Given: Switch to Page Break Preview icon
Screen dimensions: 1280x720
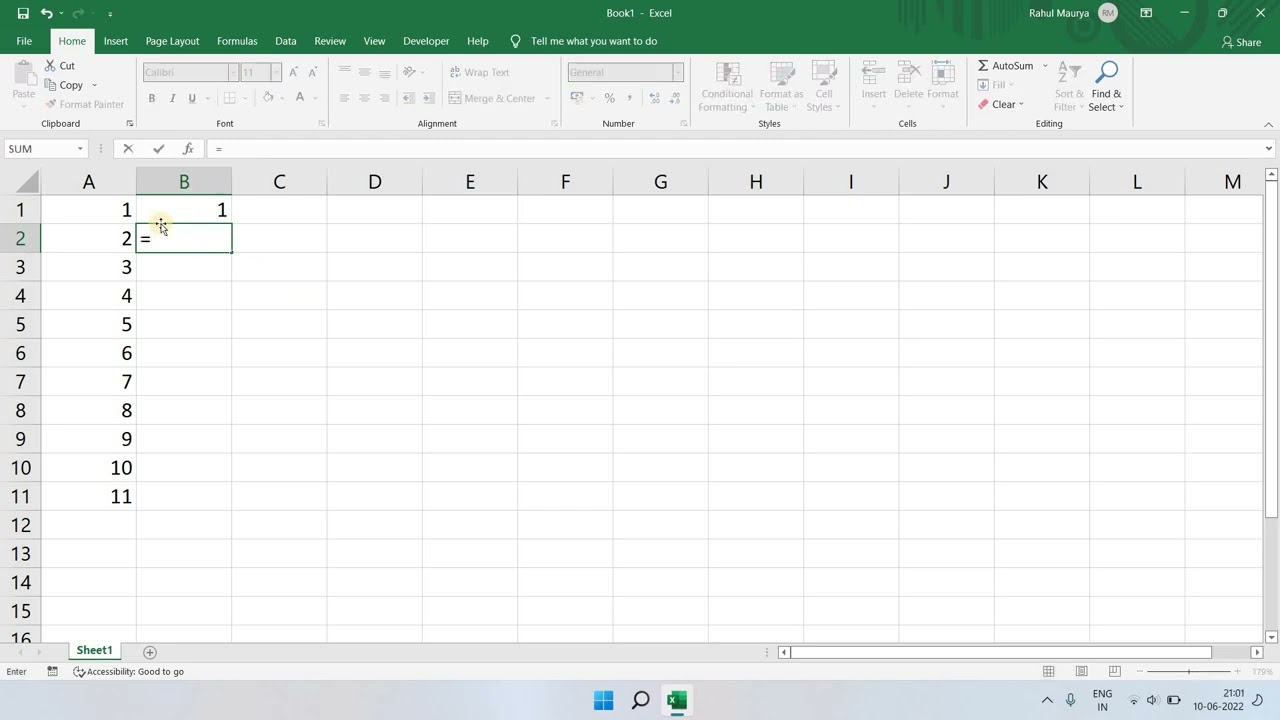Looking at the screenshot, I should 1113,671.
